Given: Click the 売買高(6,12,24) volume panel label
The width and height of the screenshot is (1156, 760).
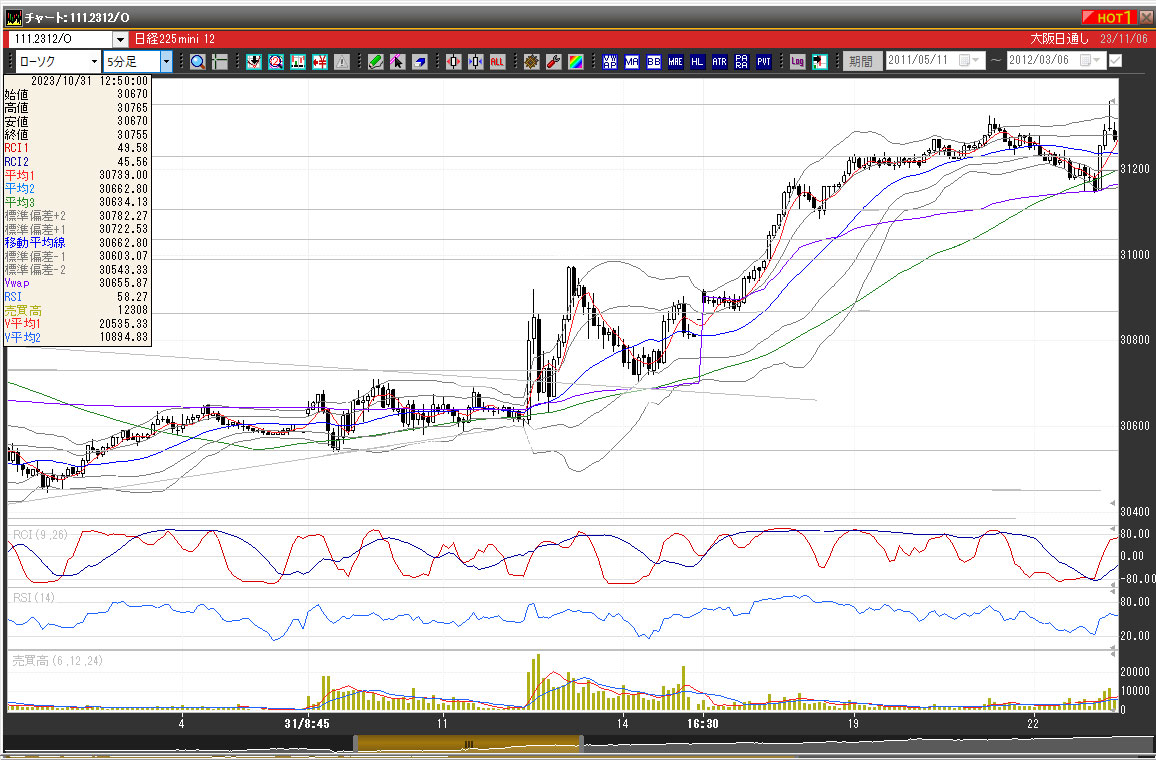Looking at the screenshot, I should pos(58,661).
